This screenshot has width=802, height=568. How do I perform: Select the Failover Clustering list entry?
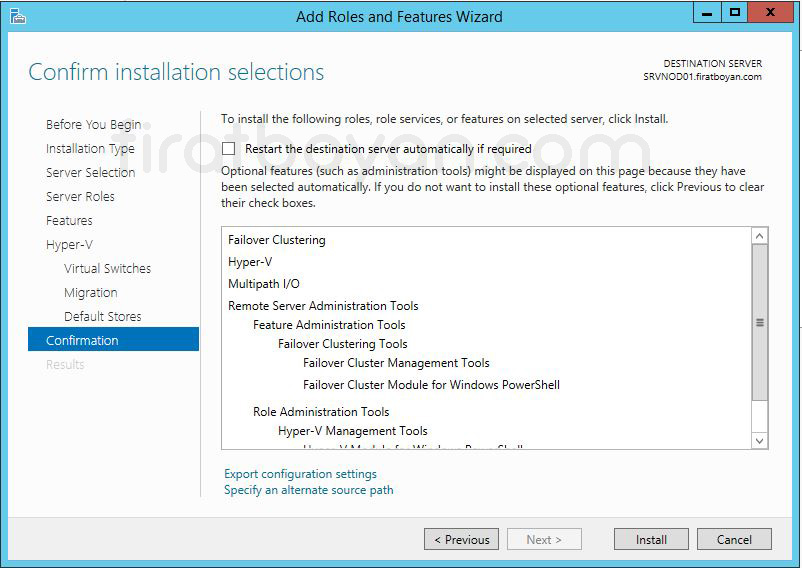point(277,240)
